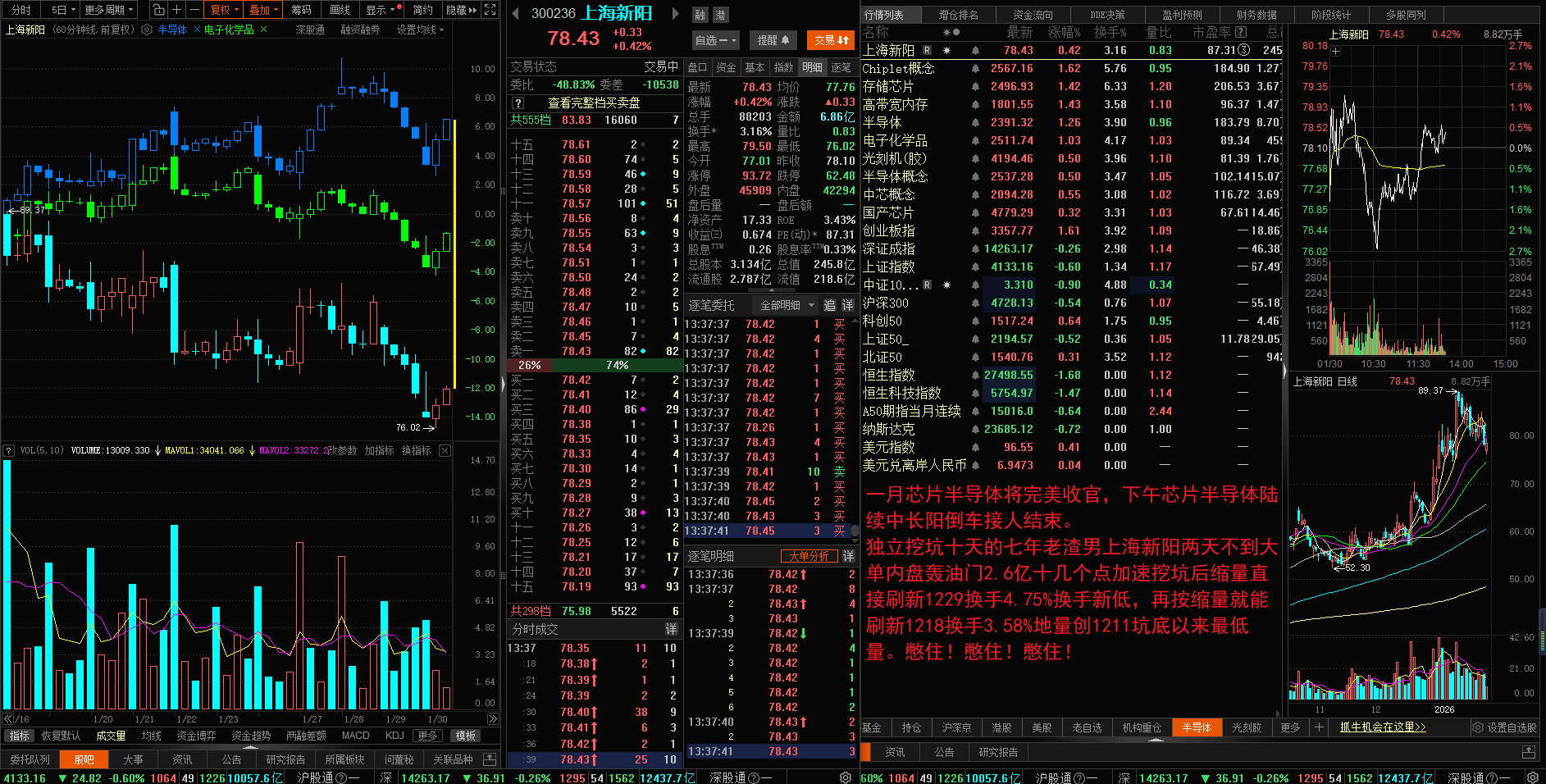Click the star marker in 中证10 row
Viewport: 1546px width, 784px height.
point(946,285)
